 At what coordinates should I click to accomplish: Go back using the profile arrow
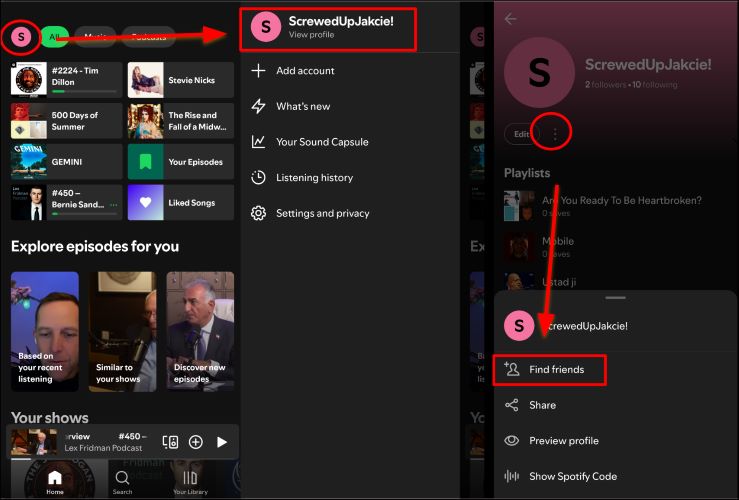pyautogui.click(x=510, y=19)
